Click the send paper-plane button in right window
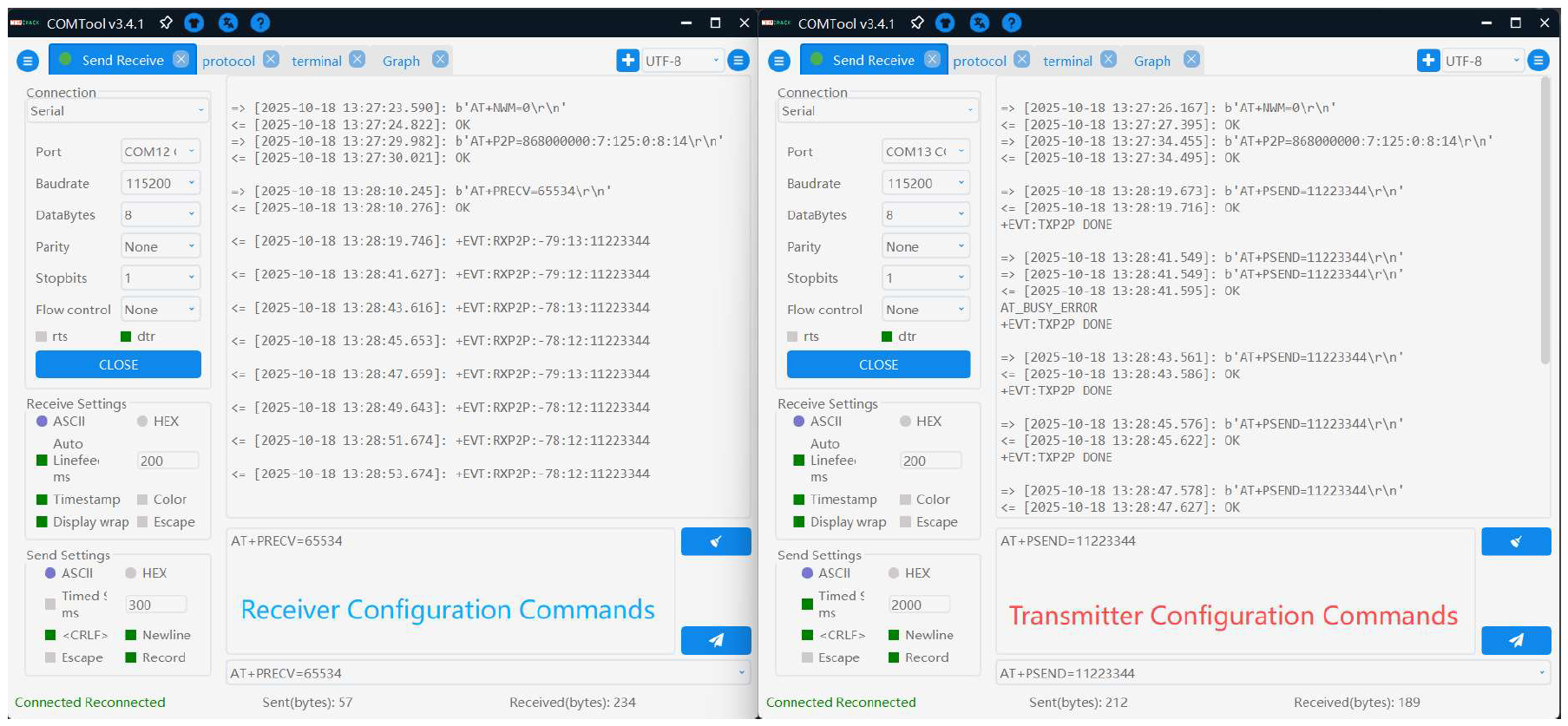The width and height of the screenshot is (1568, 726). point(1516,640)
